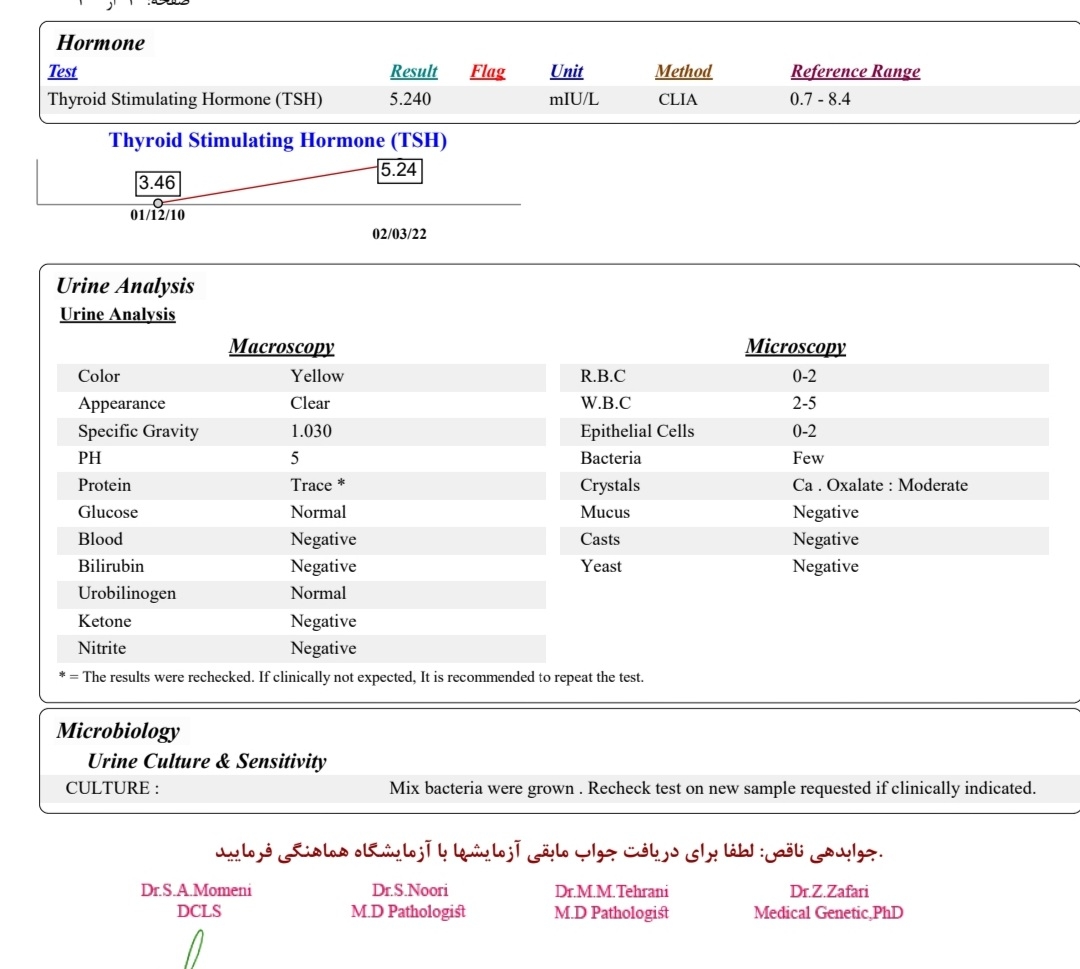Screen dimensions: 1080x969
Task: Click the chart data point circle at 01/12/10
Action: [x=158, y=203]
